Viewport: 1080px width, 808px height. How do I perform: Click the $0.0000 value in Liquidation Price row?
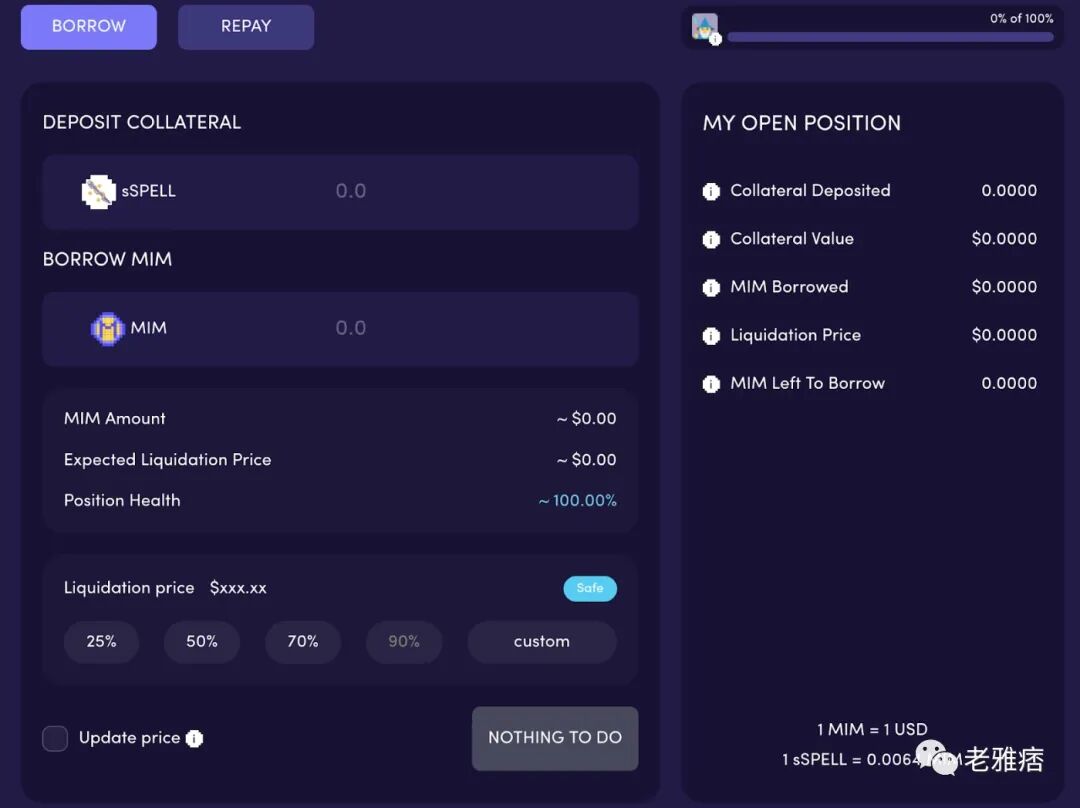pos(1004,335)
